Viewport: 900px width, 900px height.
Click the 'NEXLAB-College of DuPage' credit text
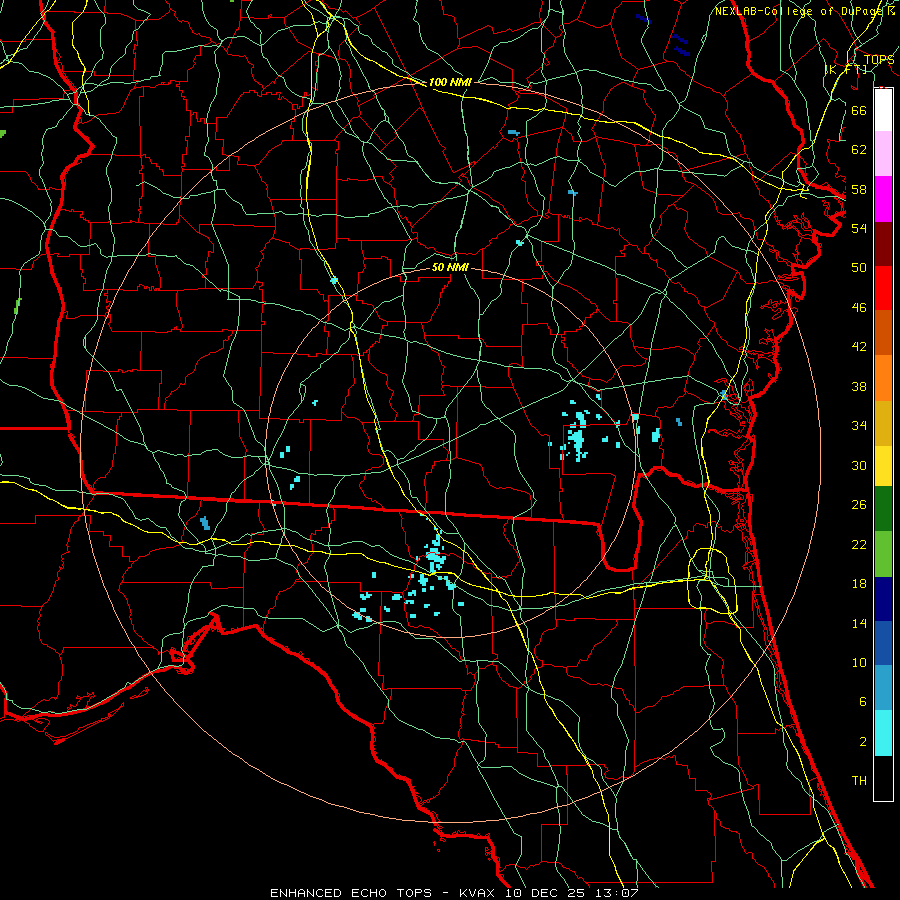[x=800, y=11]
